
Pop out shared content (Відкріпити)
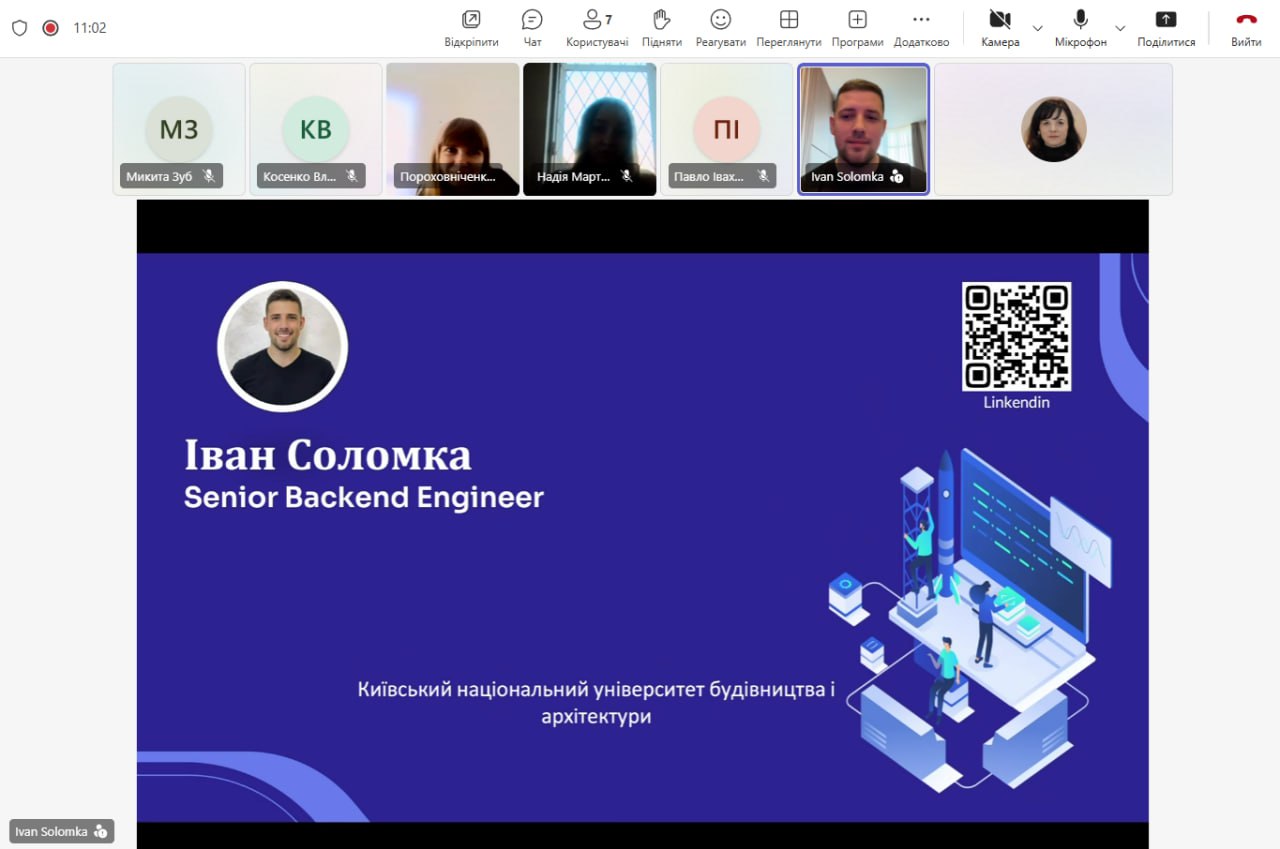click(x=471, y=28)
